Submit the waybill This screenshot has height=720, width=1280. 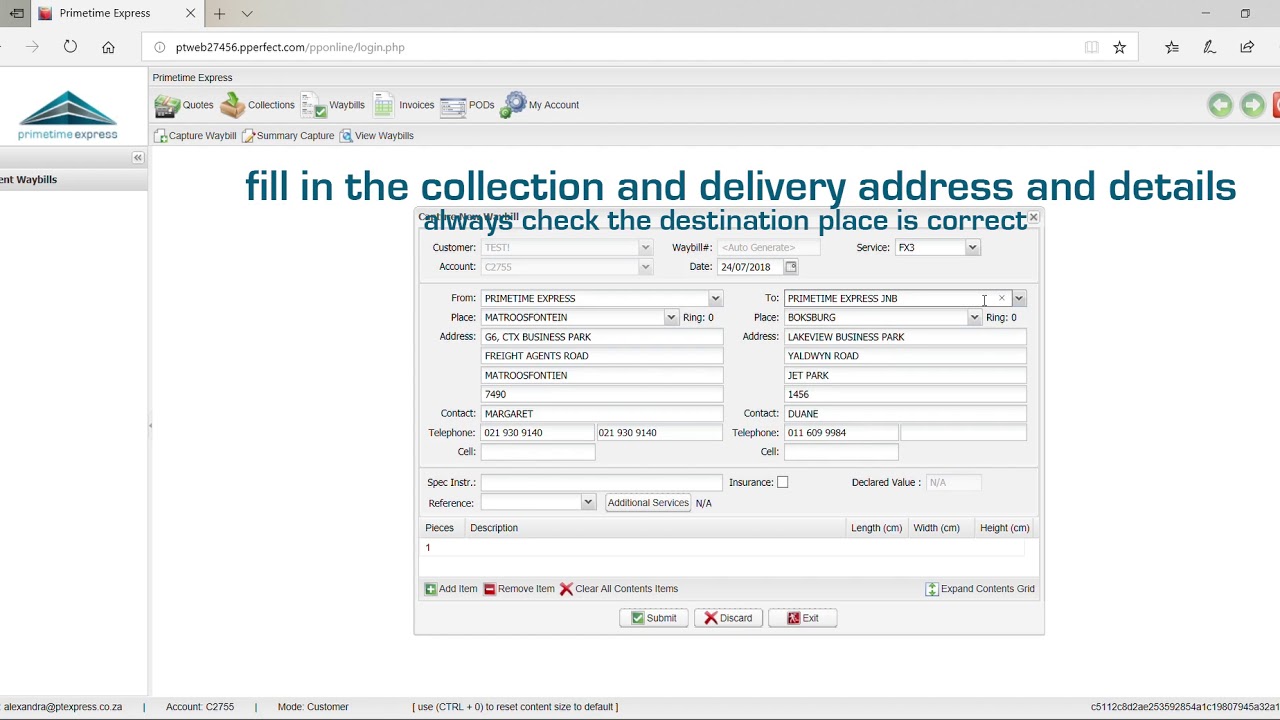click(654, 618)
